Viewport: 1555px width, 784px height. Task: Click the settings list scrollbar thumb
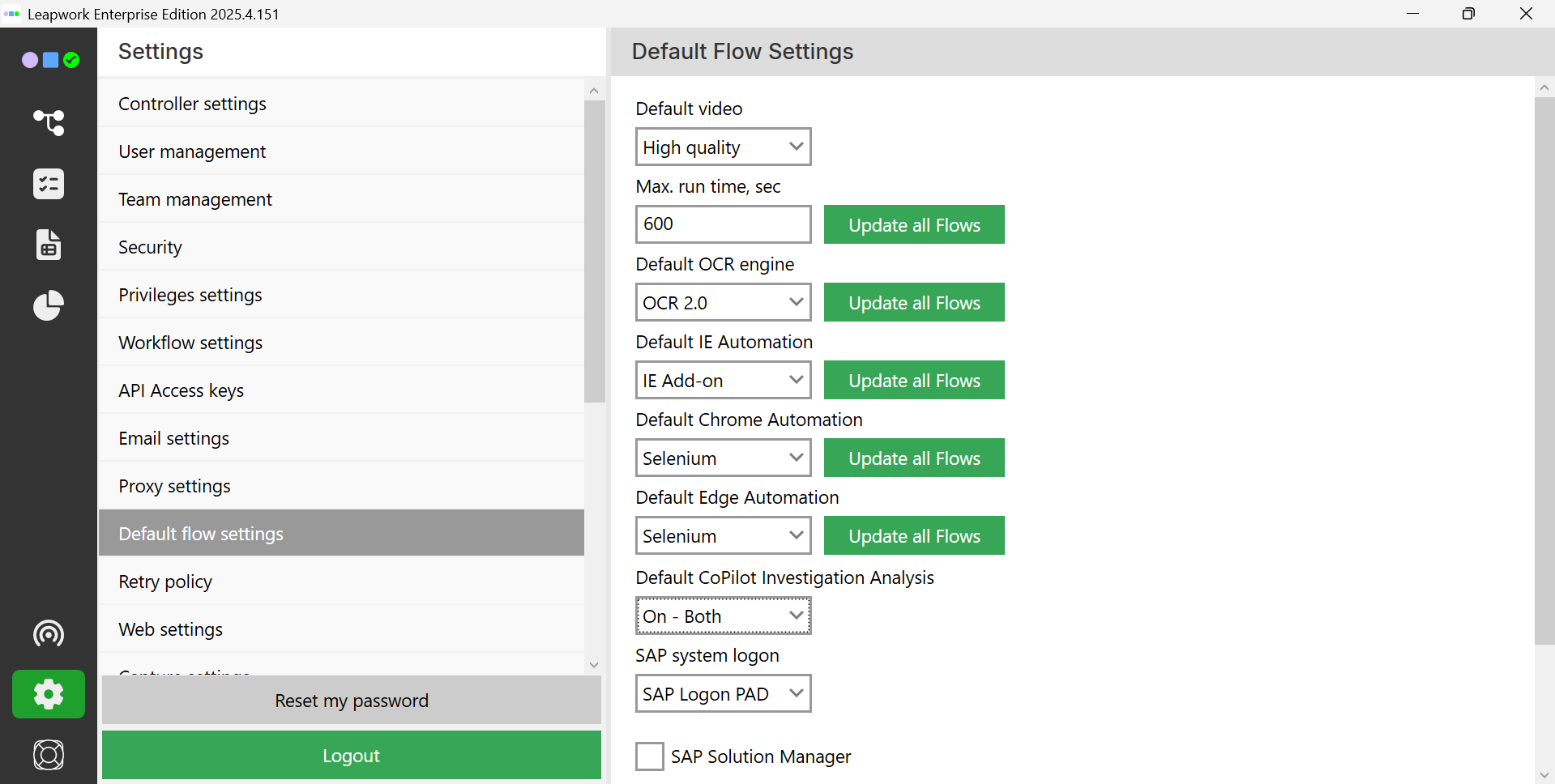tap(594, 251)
